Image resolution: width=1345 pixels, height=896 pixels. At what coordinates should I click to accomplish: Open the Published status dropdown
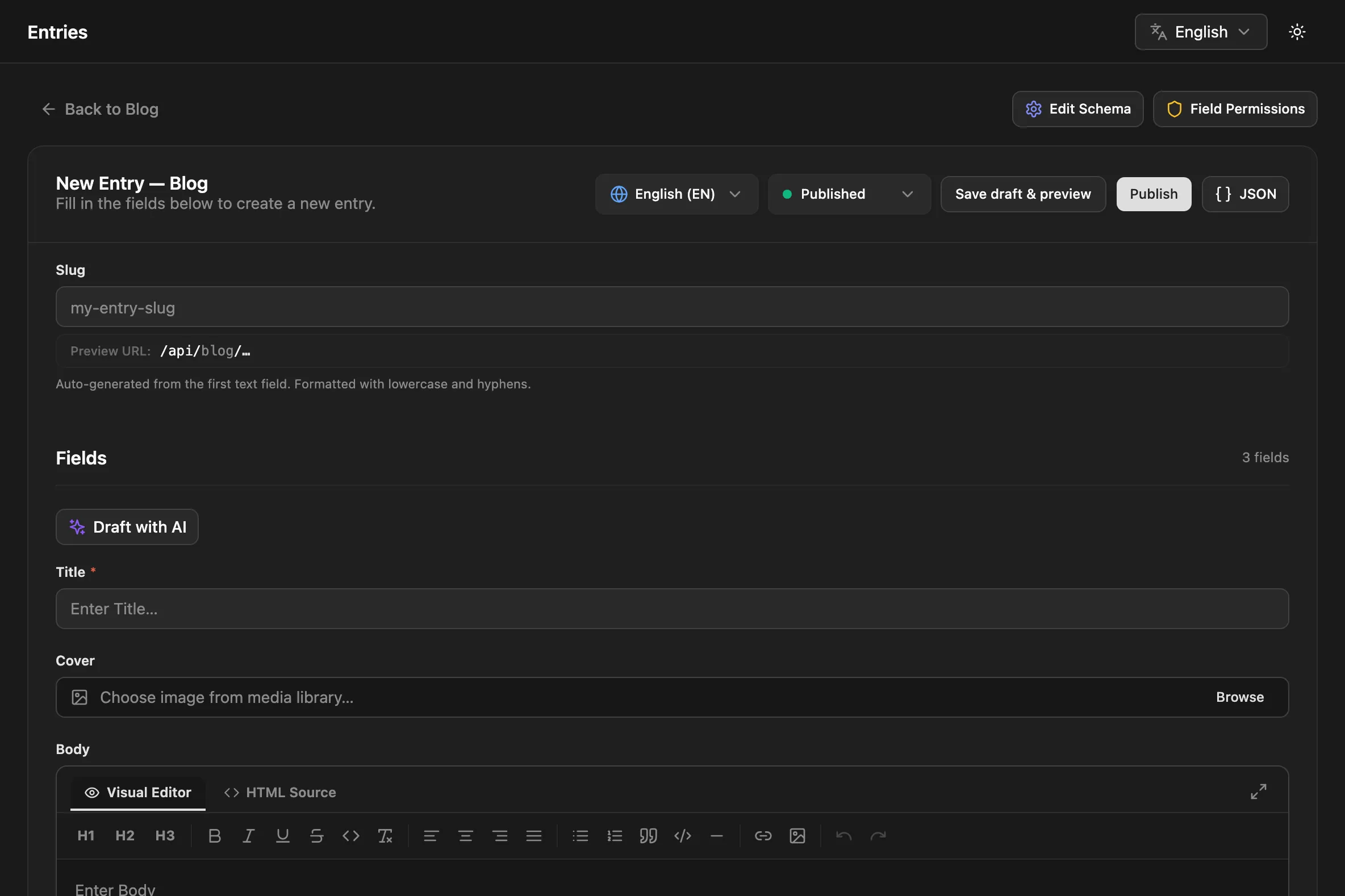tap(849, 194)
